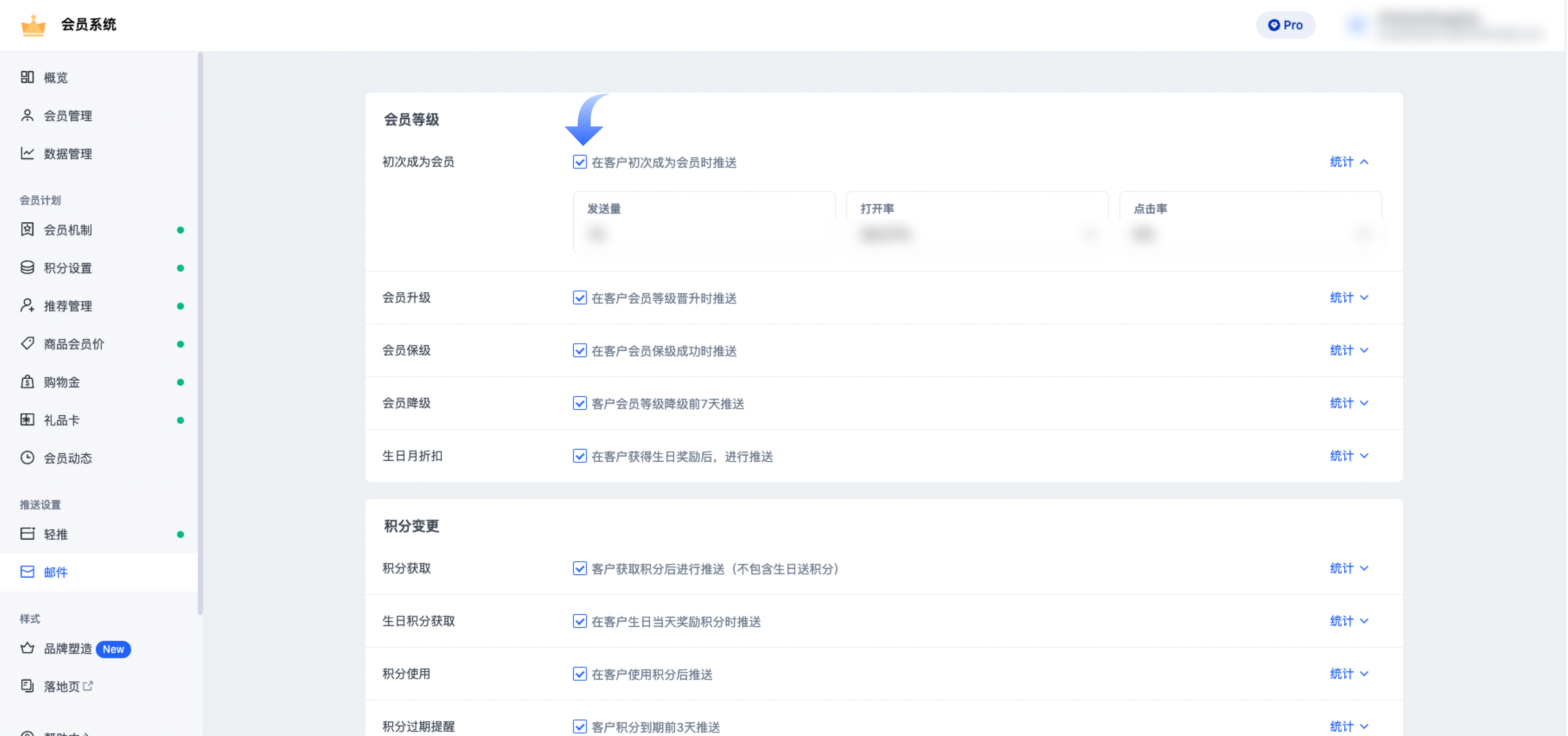Click the 会员机制 badge icon

point(27,229)
